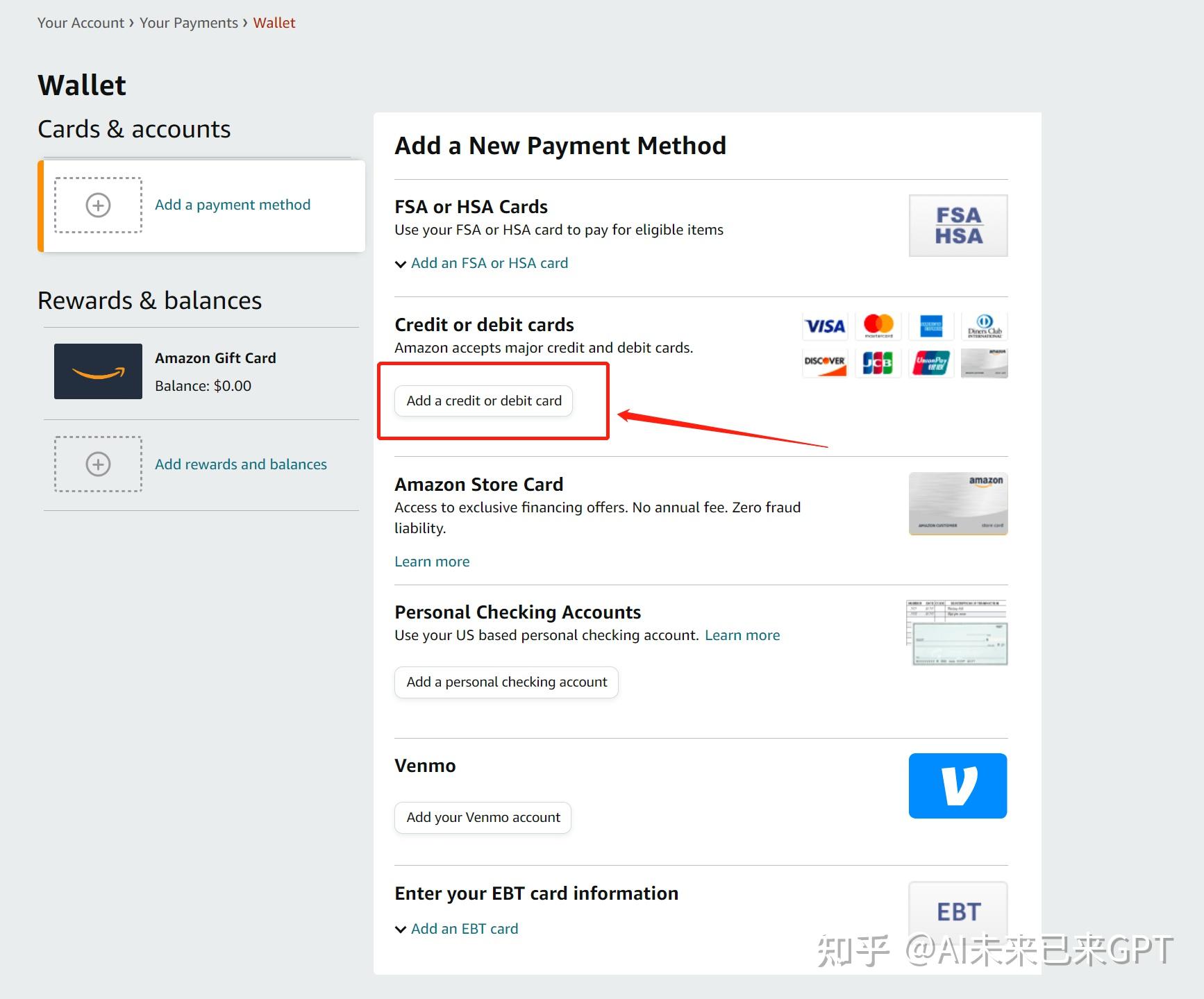Click the Add a credit or debit card button

click(x=484, y=401)
